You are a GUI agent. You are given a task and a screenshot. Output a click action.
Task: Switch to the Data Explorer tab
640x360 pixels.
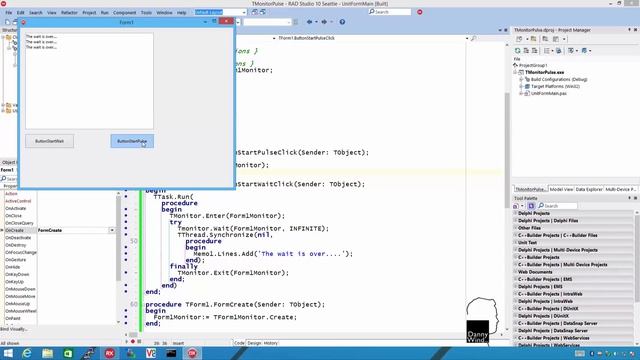589,189
